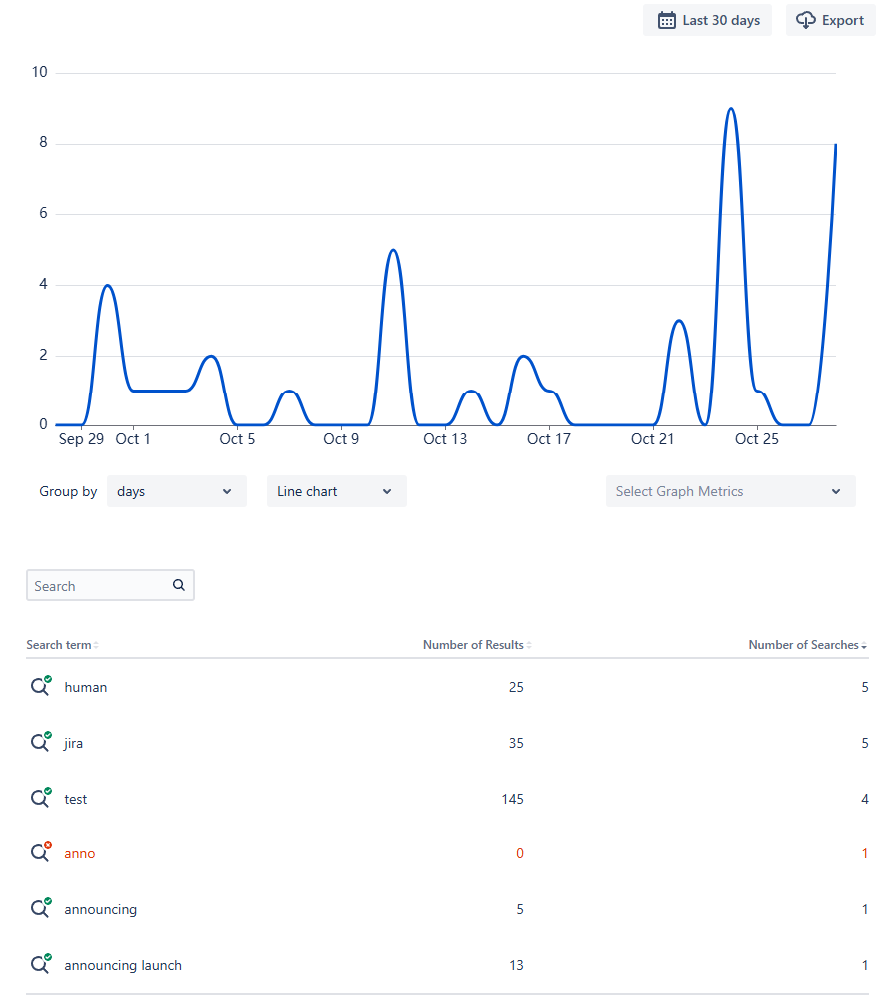Focus the search terms filter input
Screen dimensions: 895x1001
pyautogui.click(x=100, y=586)
